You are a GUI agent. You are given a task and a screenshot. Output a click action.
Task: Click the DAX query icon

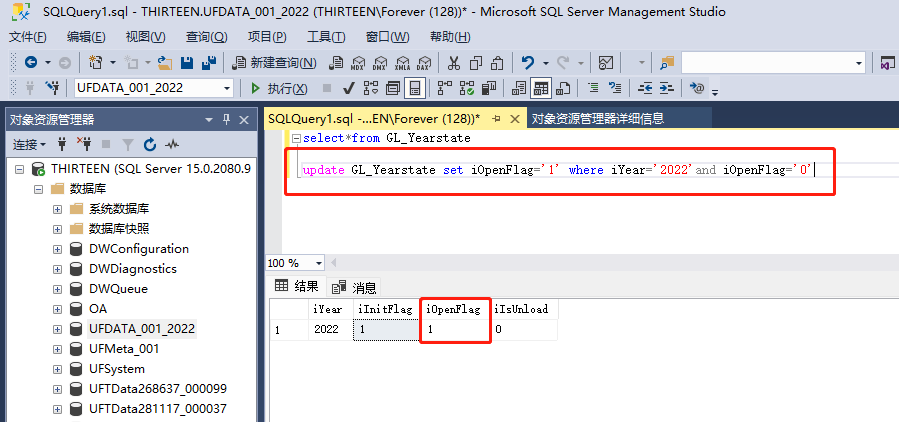424,62
